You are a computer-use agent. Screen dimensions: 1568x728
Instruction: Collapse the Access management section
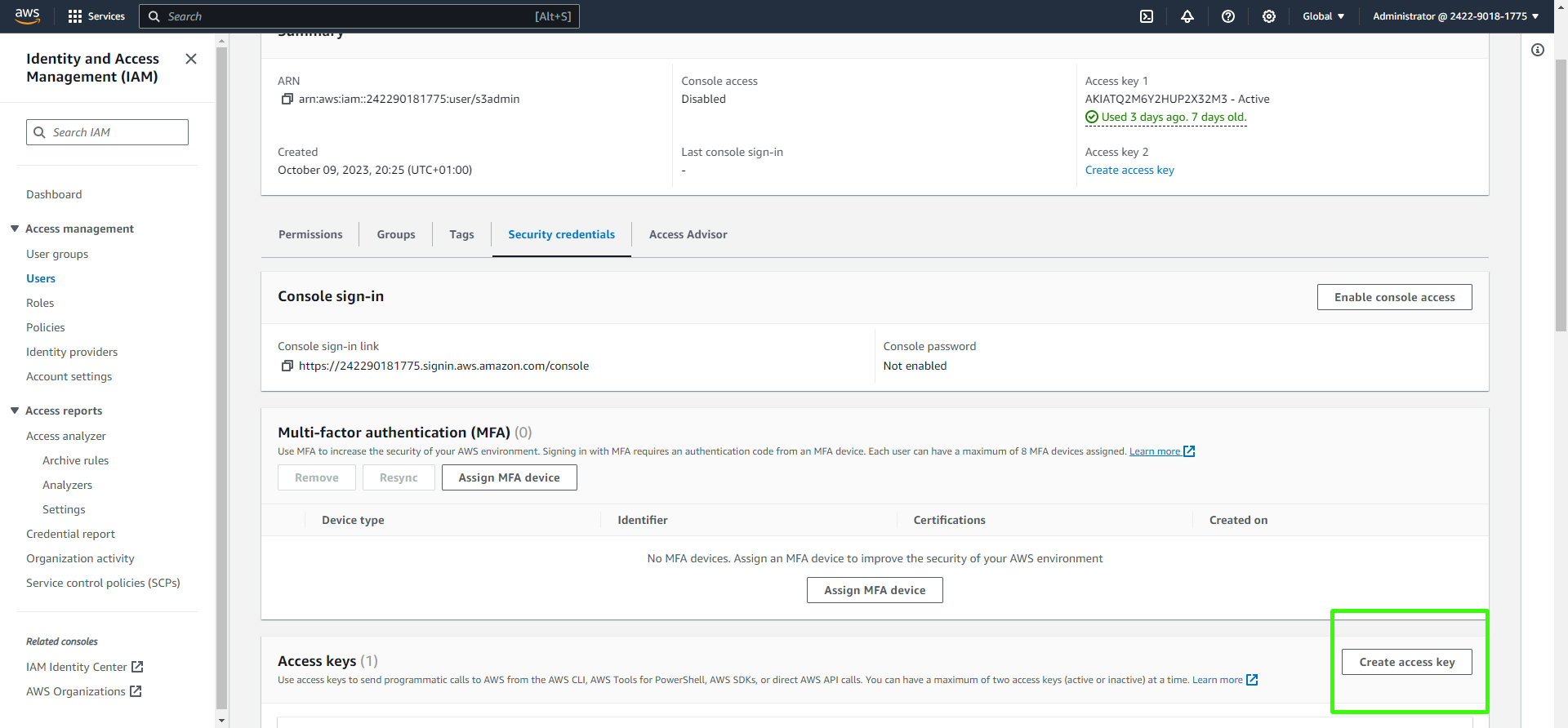[x=15, y=229]
